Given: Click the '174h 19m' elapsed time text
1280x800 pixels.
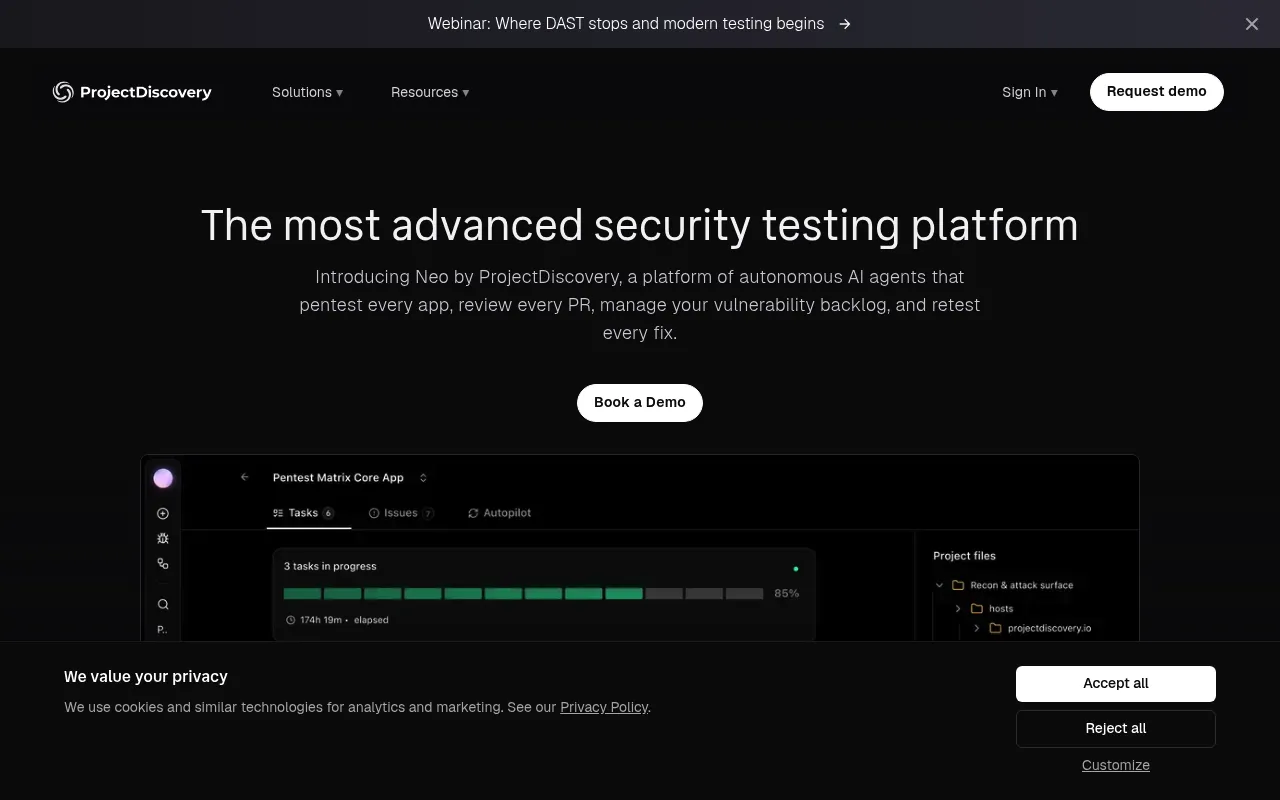Looking at the screenshot, I should 320,620.
